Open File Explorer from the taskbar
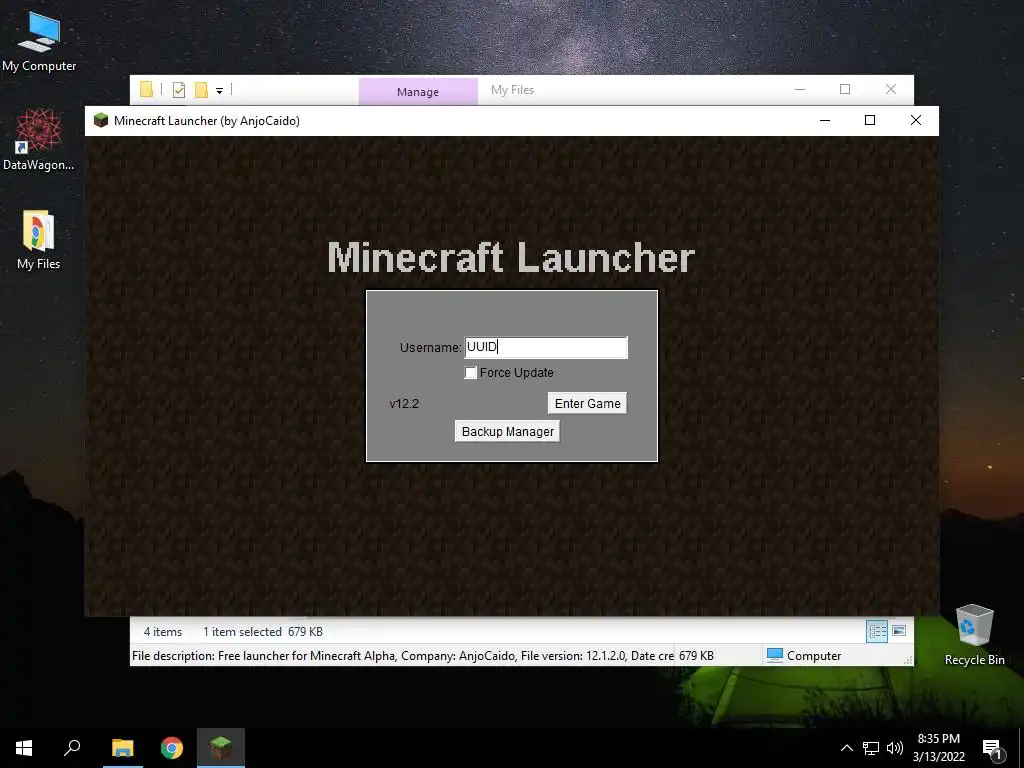1024x768 pixels. pos(122,748)
